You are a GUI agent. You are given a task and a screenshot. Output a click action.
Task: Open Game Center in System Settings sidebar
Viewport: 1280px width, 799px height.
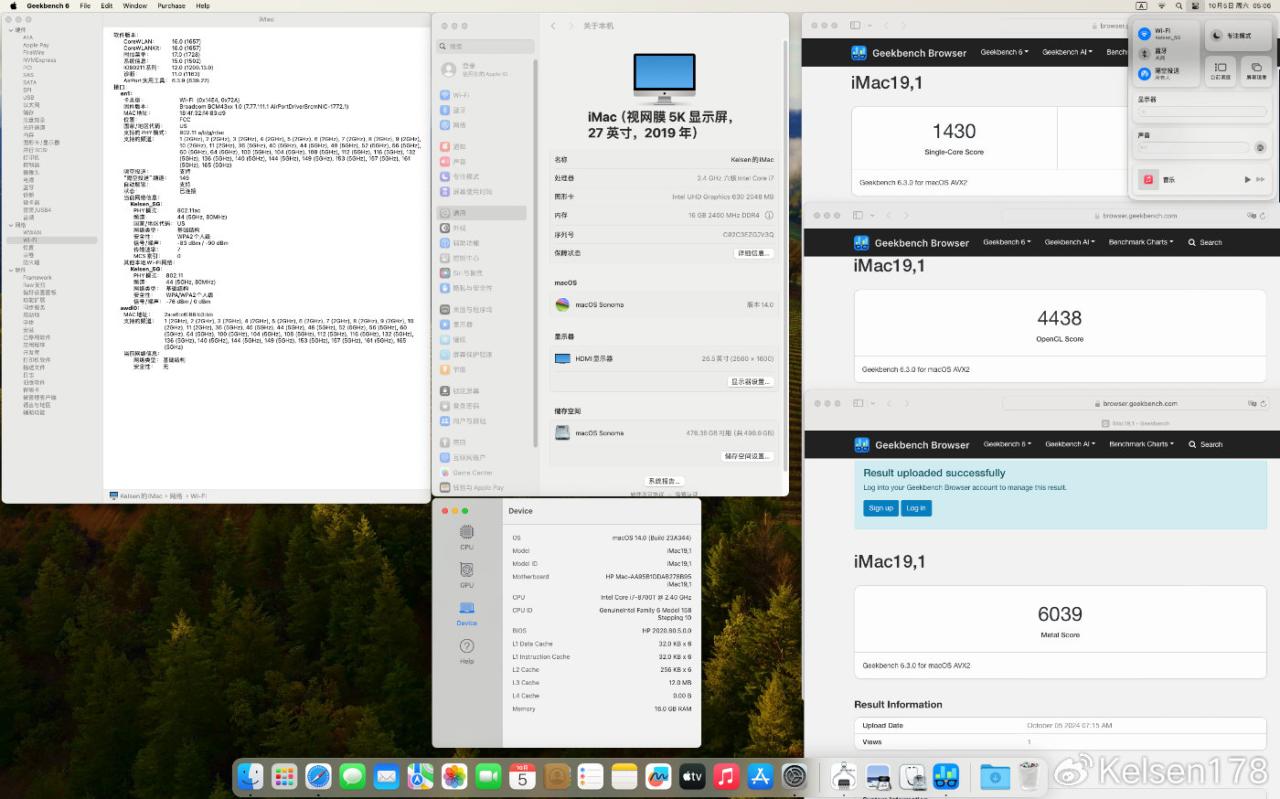483,472
